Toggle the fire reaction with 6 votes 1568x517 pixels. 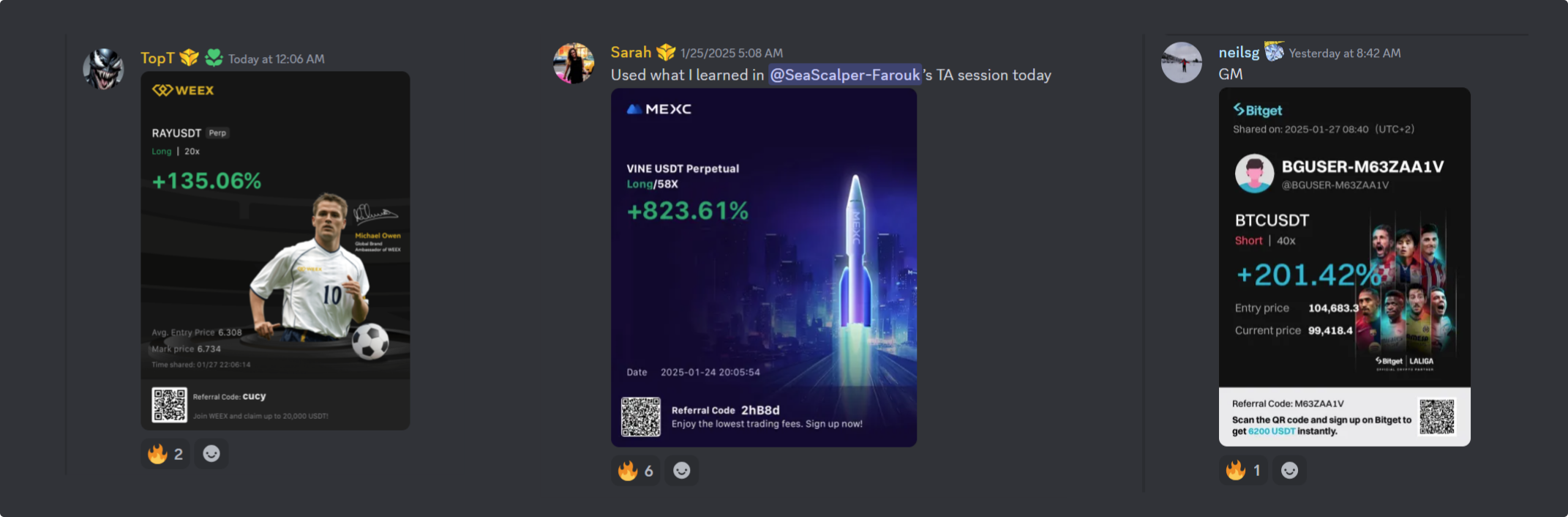click(636, 471)
